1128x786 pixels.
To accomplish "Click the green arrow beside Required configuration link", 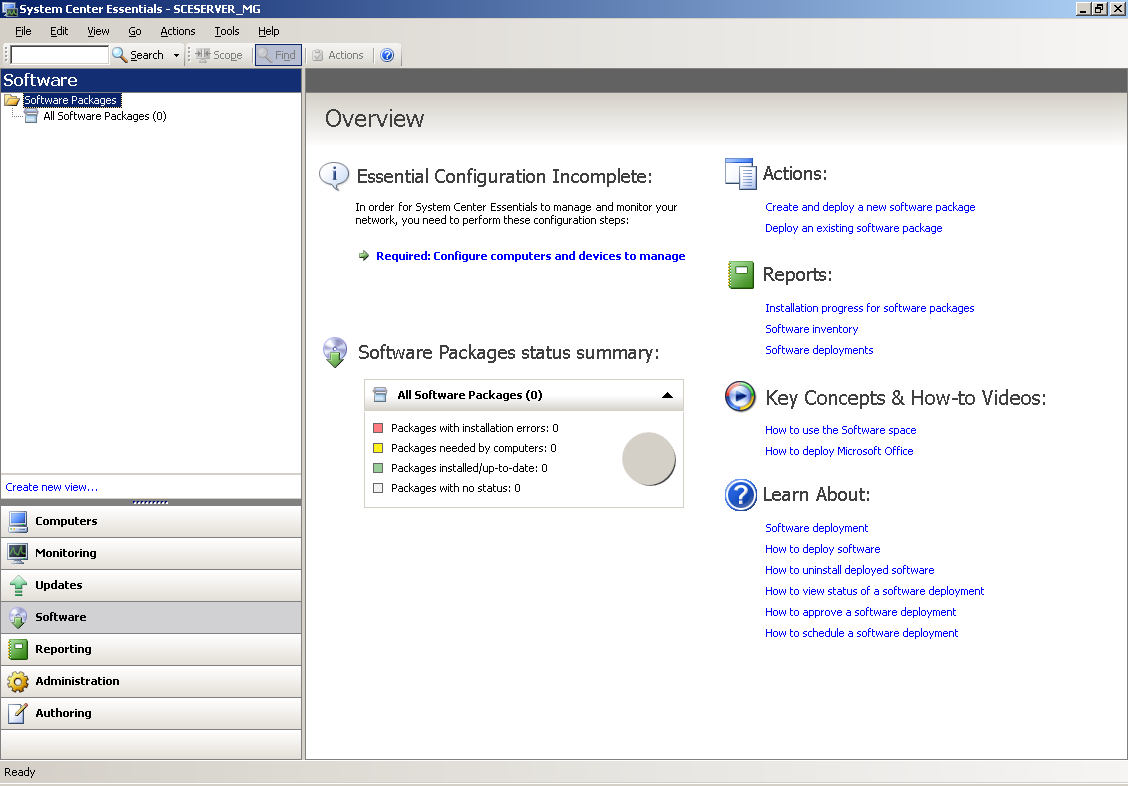I will 364,255.
